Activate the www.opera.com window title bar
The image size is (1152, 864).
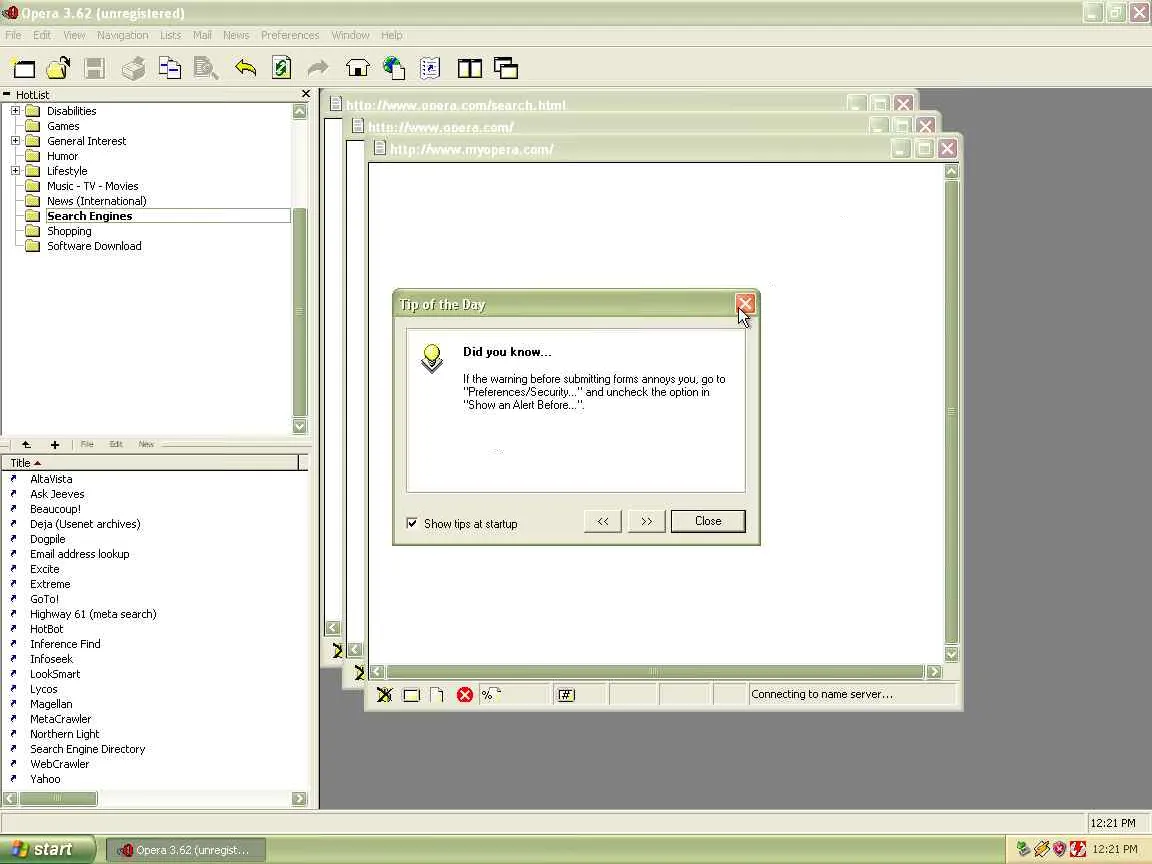tap(610, 126)
